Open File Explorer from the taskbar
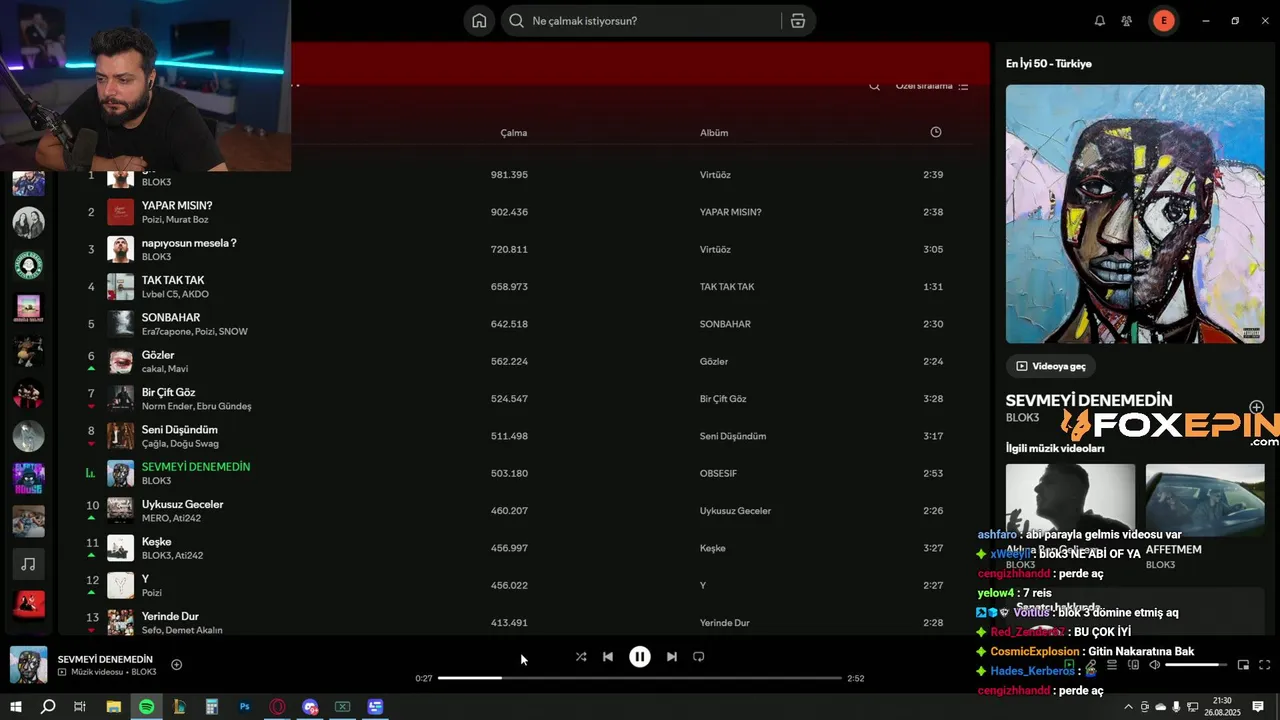The image size is (1280, 720). pyautogui.click(x=113, y=707)
